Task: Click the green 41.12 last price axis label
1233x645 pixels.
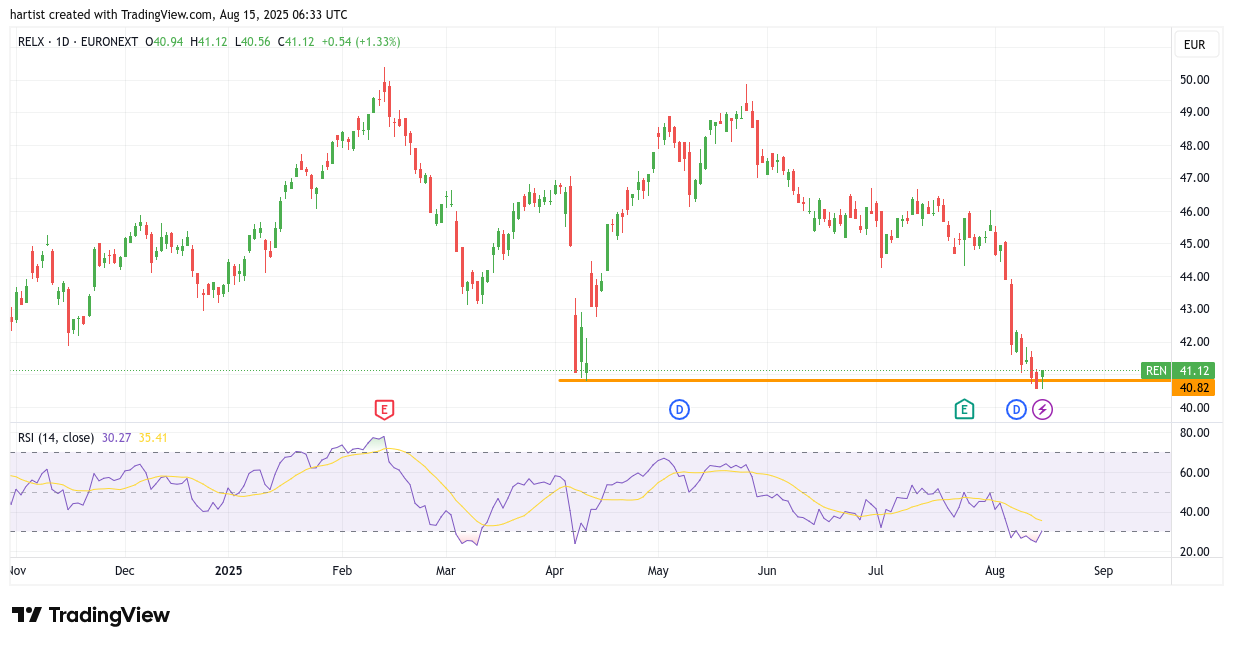Action: [x=1194, y=370]
